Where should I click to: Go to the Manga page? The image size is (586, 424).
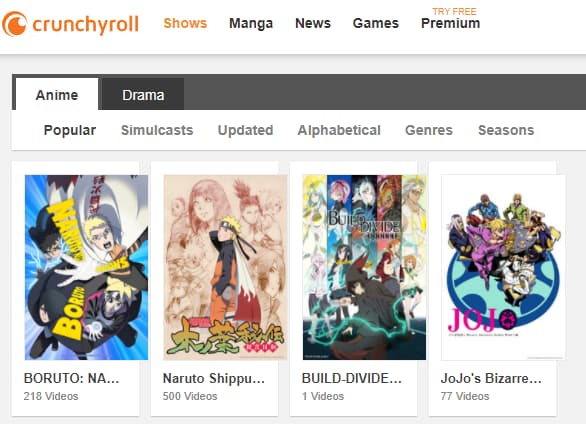(251, 24)
